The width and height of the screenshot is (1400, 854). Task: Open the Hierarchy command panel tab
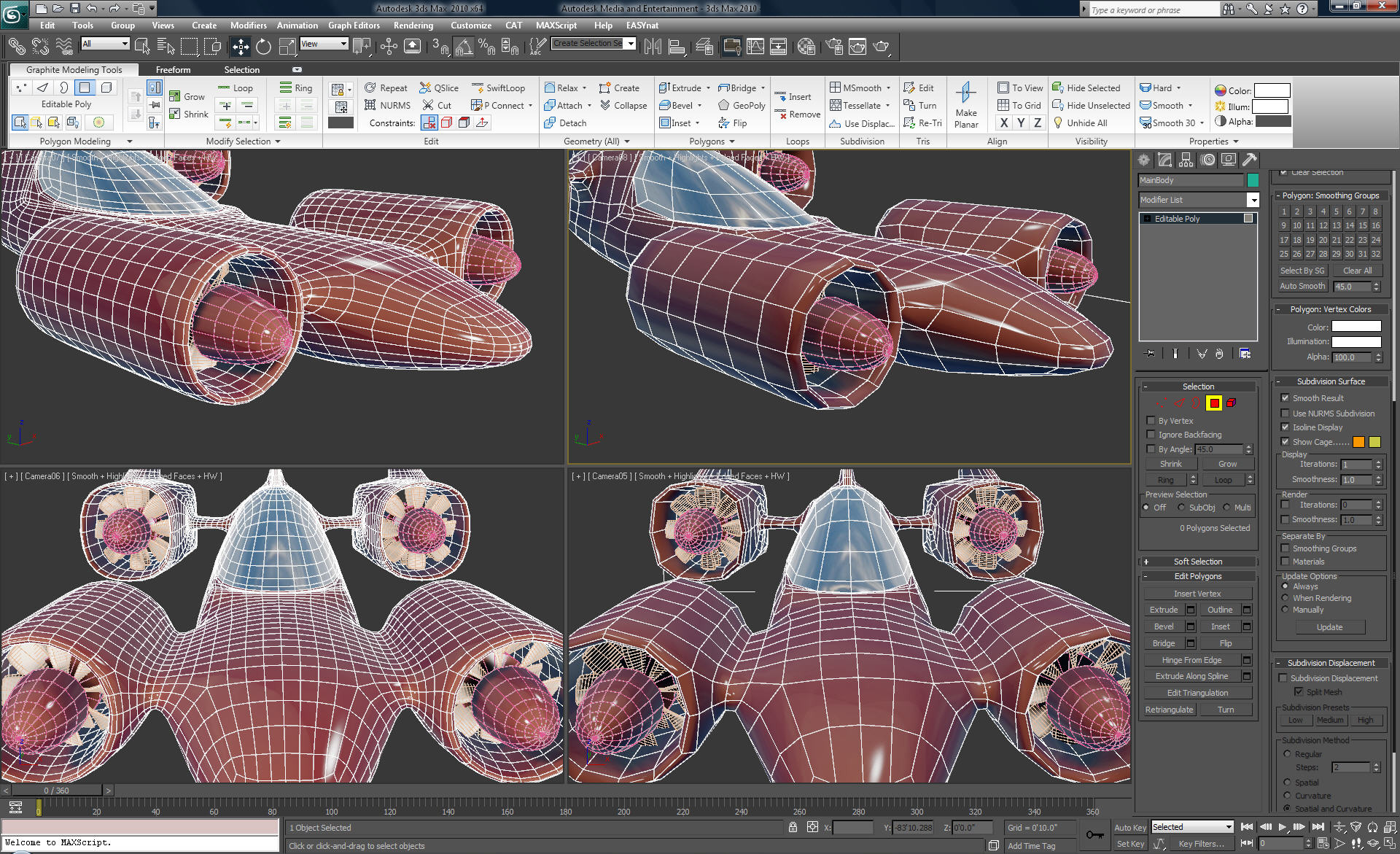[1186, 160]
